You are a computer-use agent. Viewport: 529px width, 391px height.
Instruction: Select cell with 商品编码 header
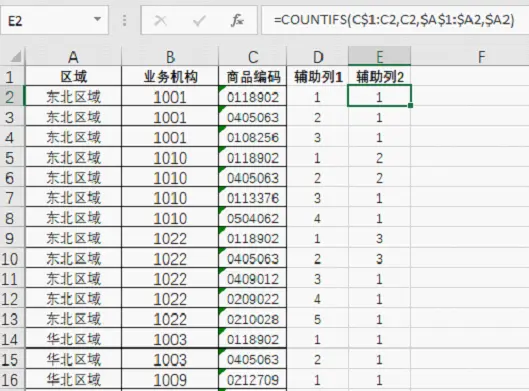click(x=253, y=77)
